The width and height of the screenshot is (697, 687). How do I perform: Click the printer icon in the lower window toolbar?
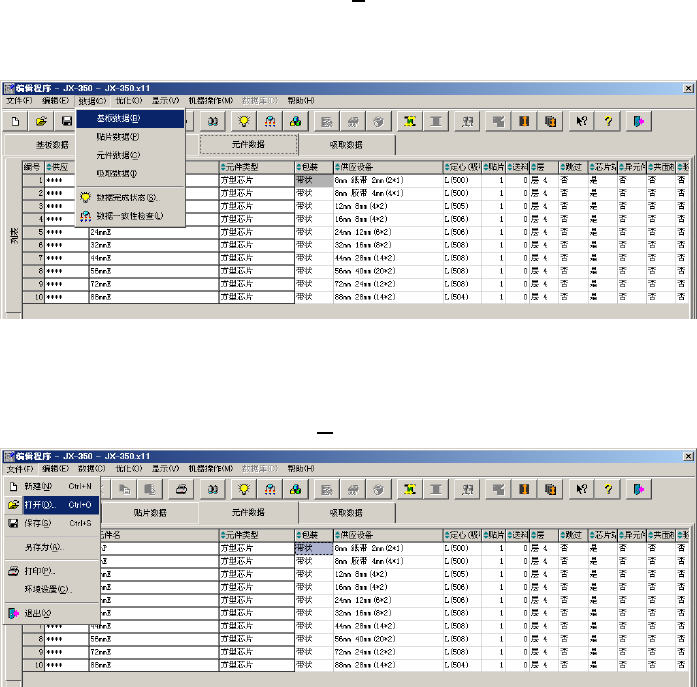[182, 488]
